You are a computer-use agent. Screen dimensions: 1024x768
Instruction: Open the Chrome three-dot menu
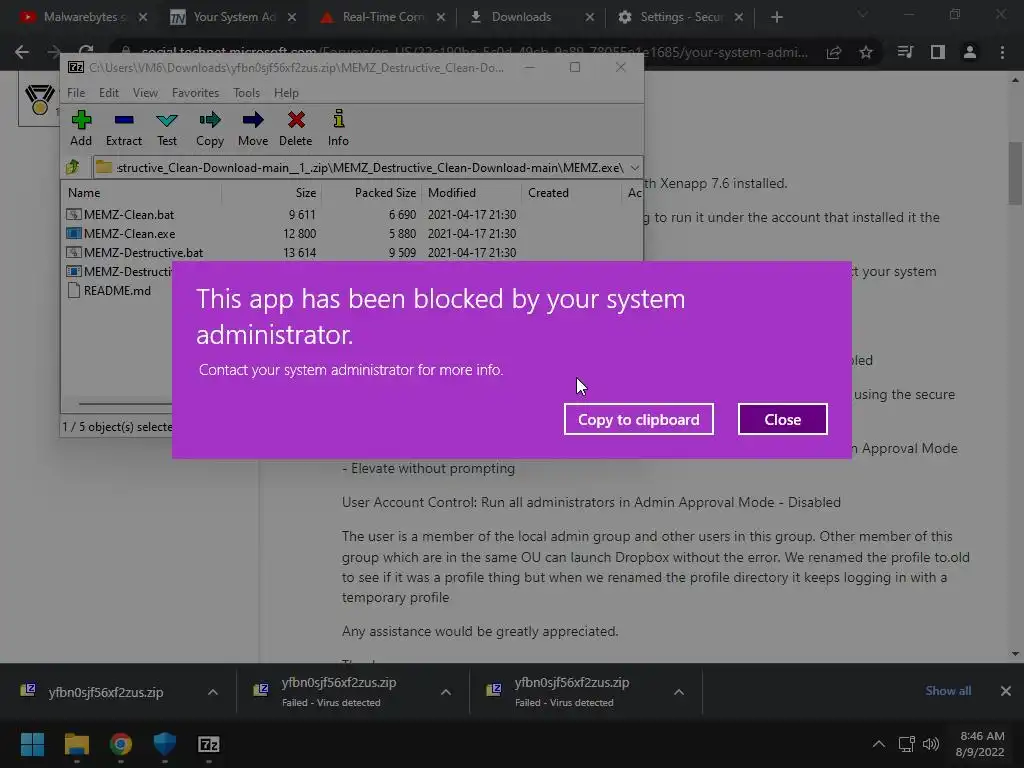(x=1002, y=52)
